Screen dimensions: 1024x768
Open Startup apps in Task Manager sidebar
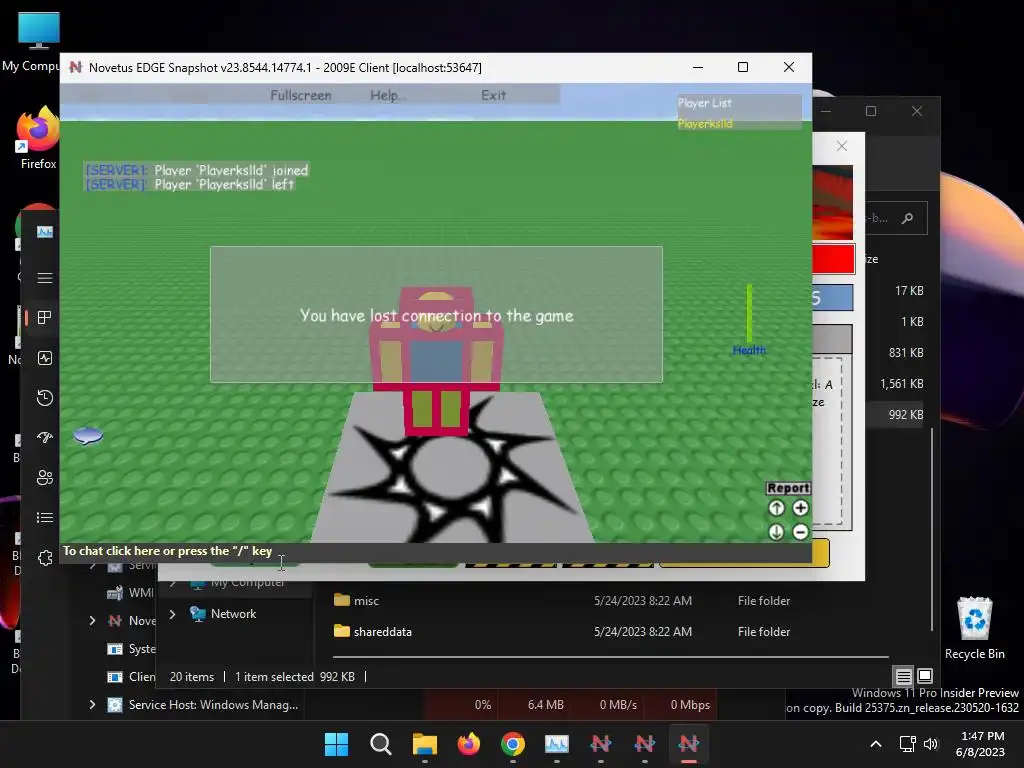(x=44, y=438)
